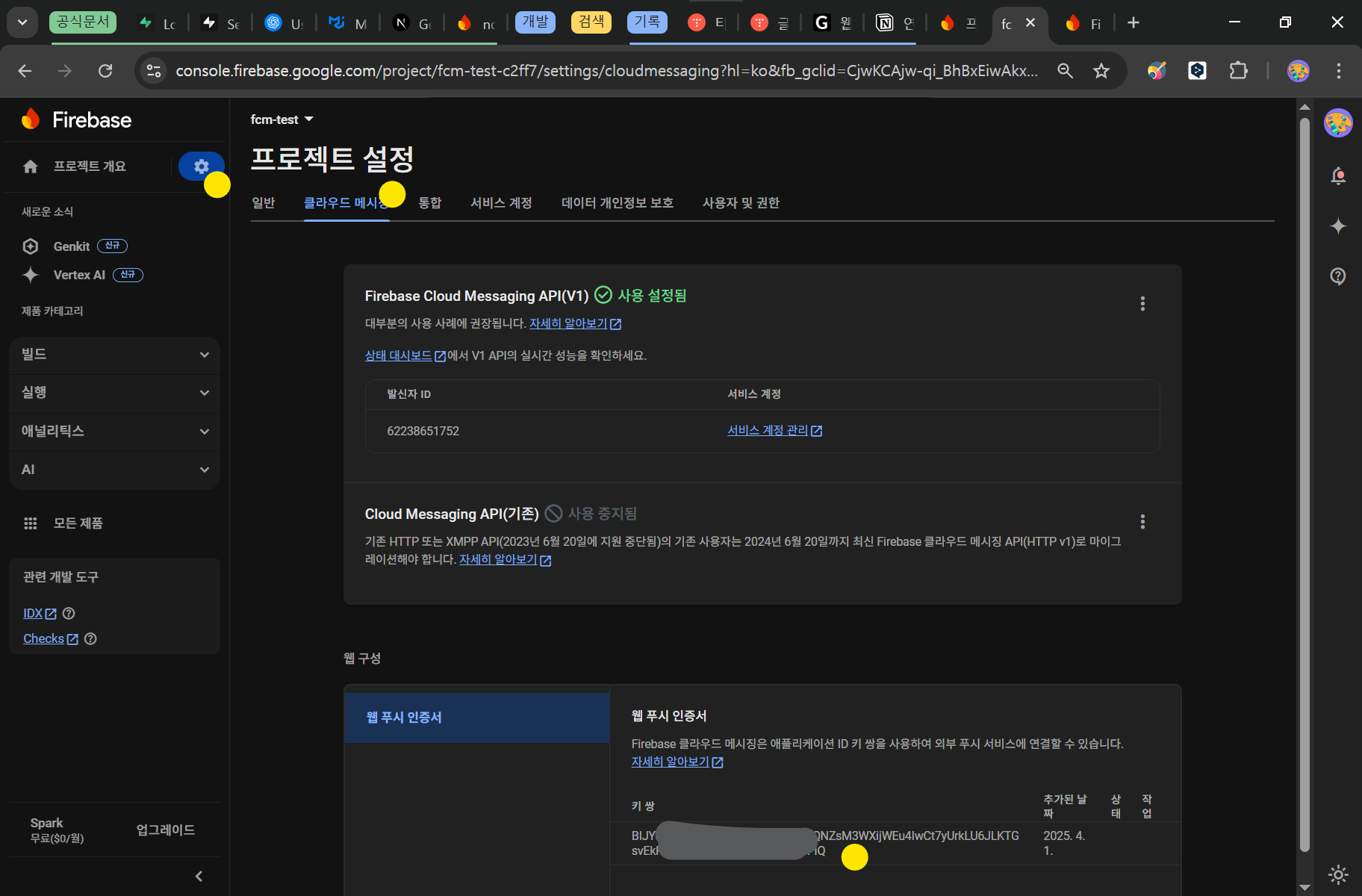Screen dimensions: 1362x896
Task: Bookmark this page with star icon
Action: click(1101, 71)
